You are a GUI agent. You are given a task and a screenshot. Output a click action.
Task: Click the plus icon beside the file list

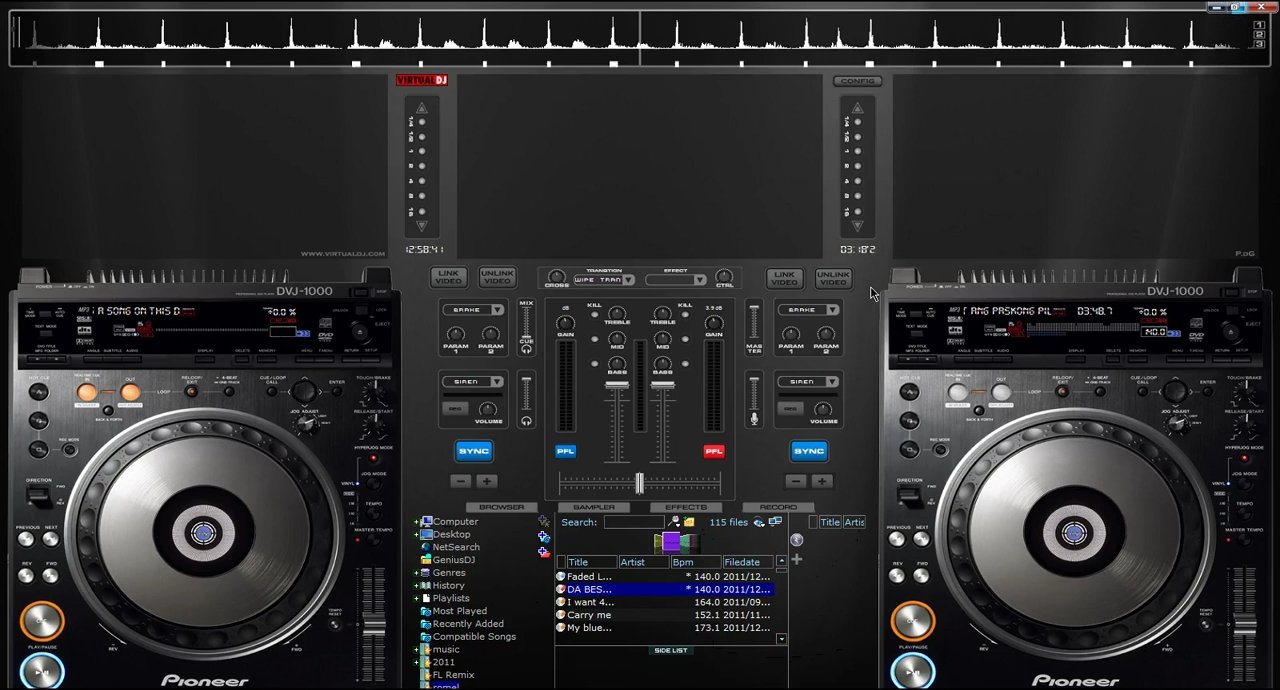coord(796,559)
